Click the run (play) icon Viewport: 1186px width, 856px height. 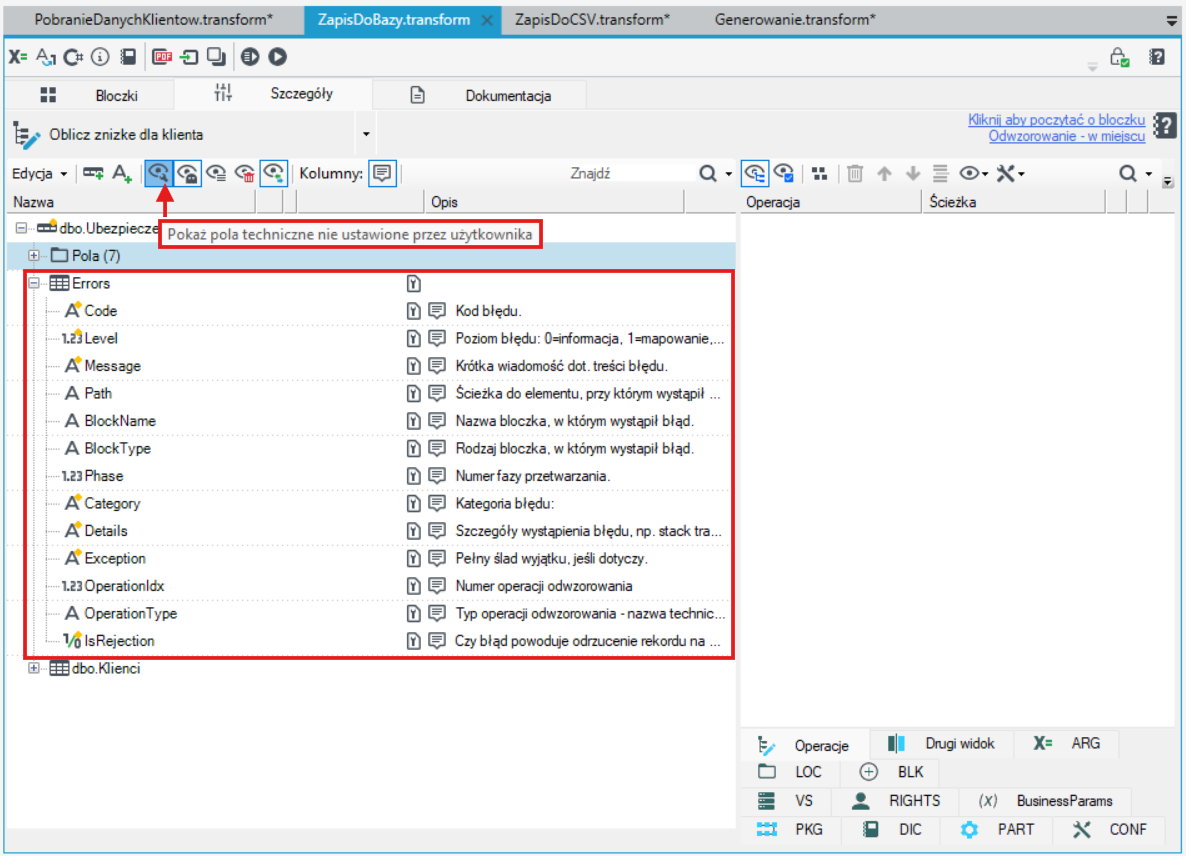(x=278, y=57)
